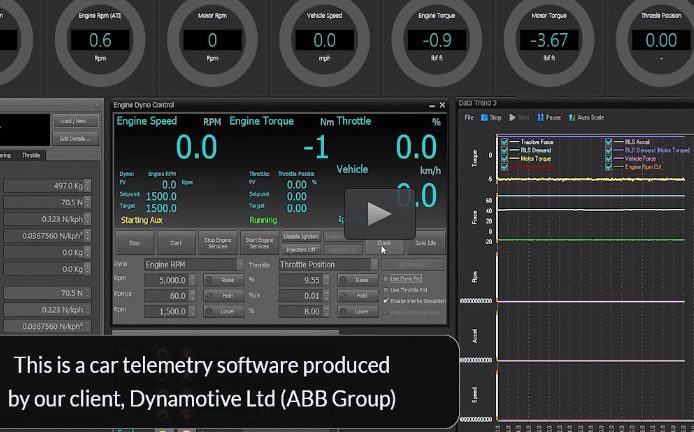
Task: Play the video using the center play button
Action: click(380, 214)
